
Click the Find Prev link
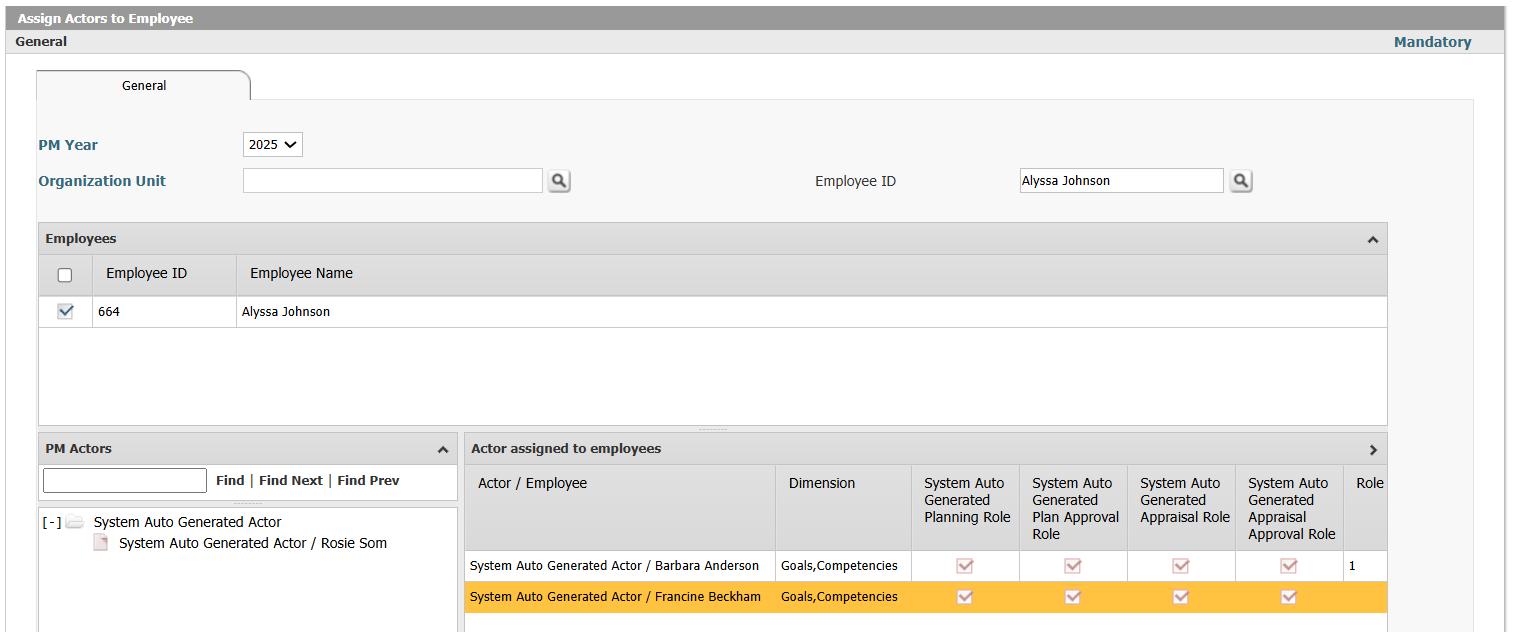click(x=368, y=481)
